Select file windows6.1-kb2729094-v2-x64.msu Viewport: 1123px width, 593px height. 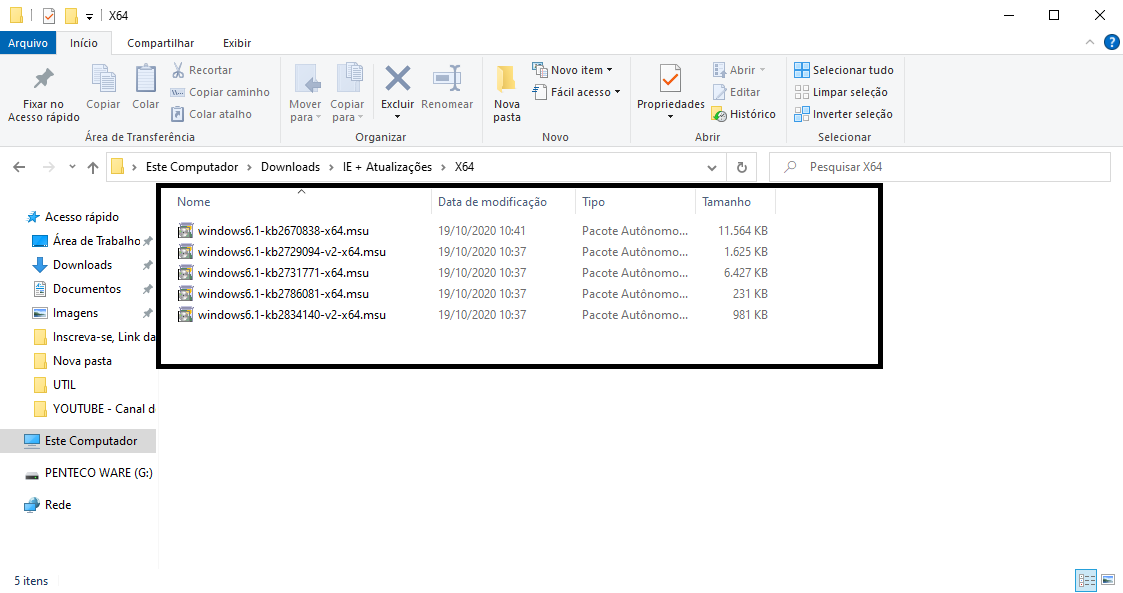point(291,251)
